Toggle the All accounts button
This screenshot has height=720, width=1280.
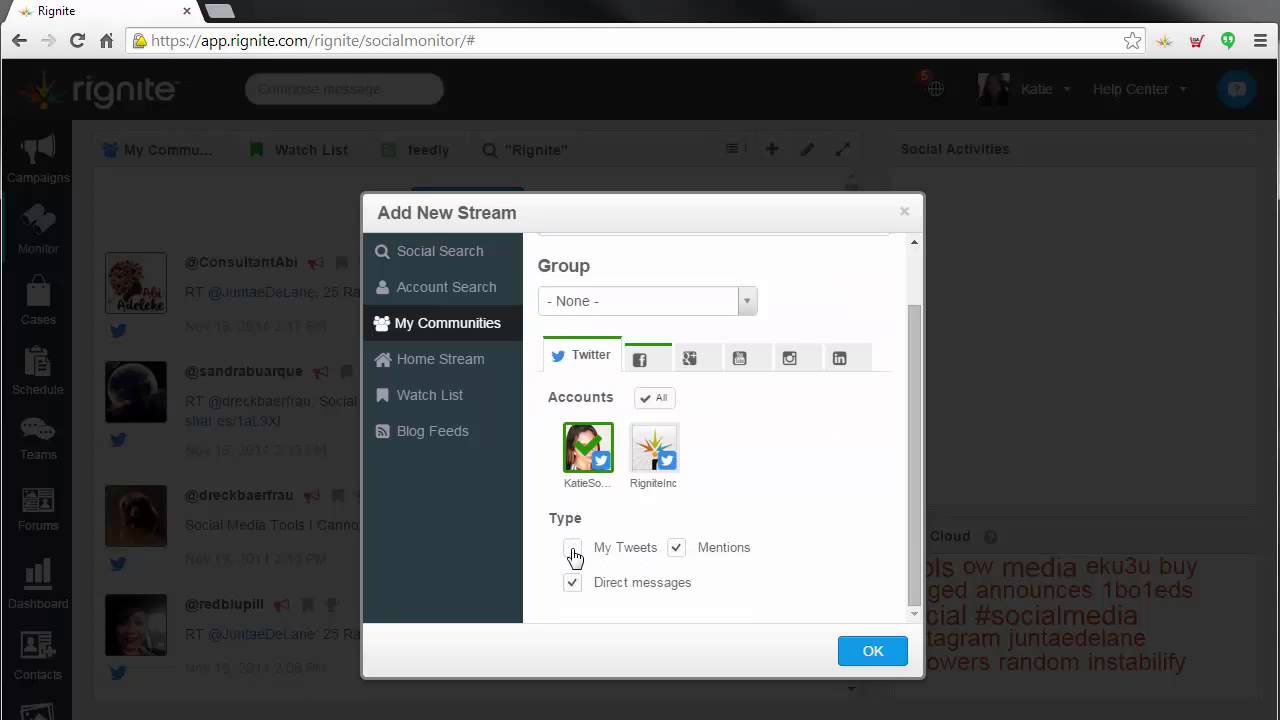click(x=655, y=398)
